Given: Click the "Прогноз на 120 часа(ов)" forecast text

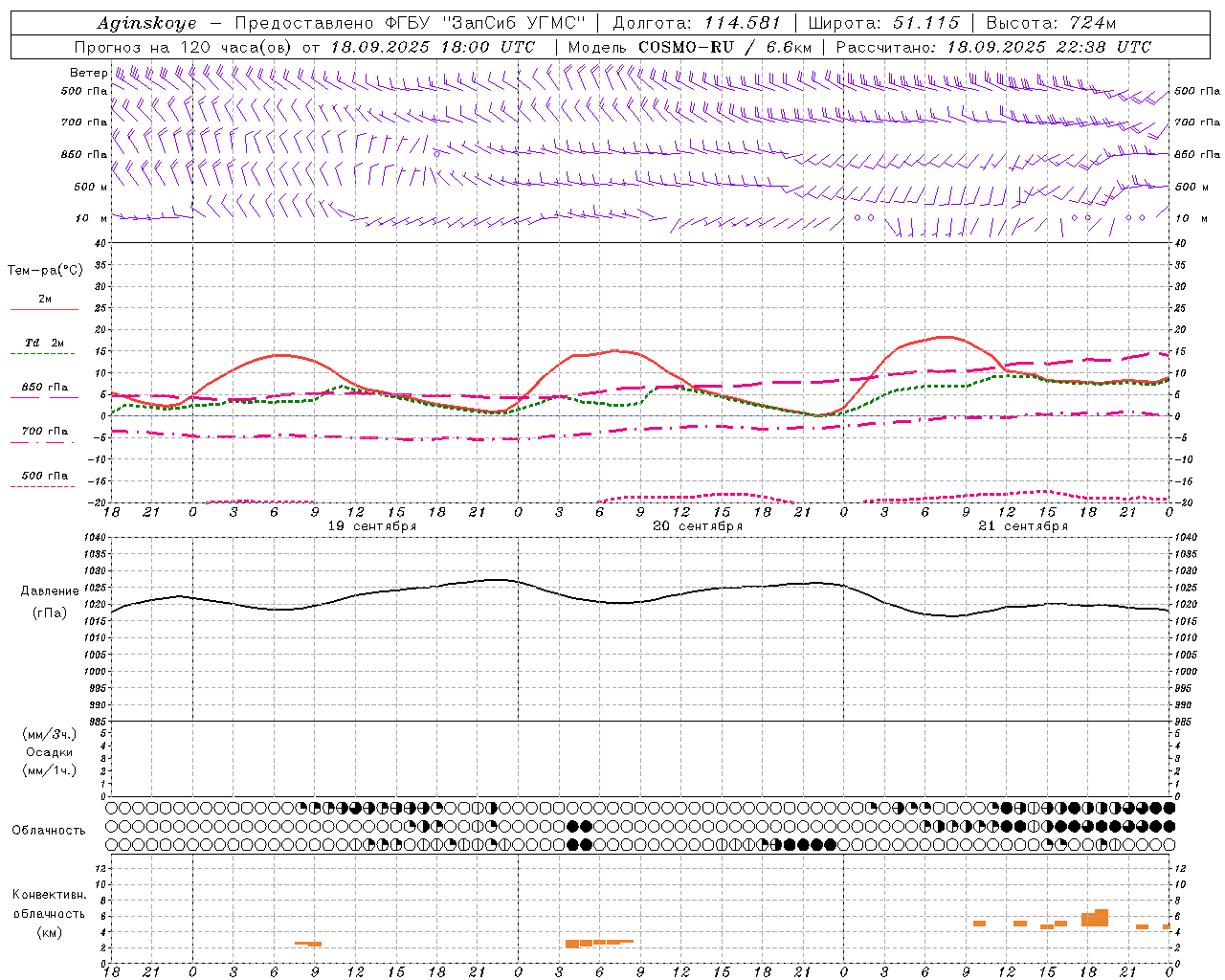Looking at the screenshot, I should pos(184,47).
